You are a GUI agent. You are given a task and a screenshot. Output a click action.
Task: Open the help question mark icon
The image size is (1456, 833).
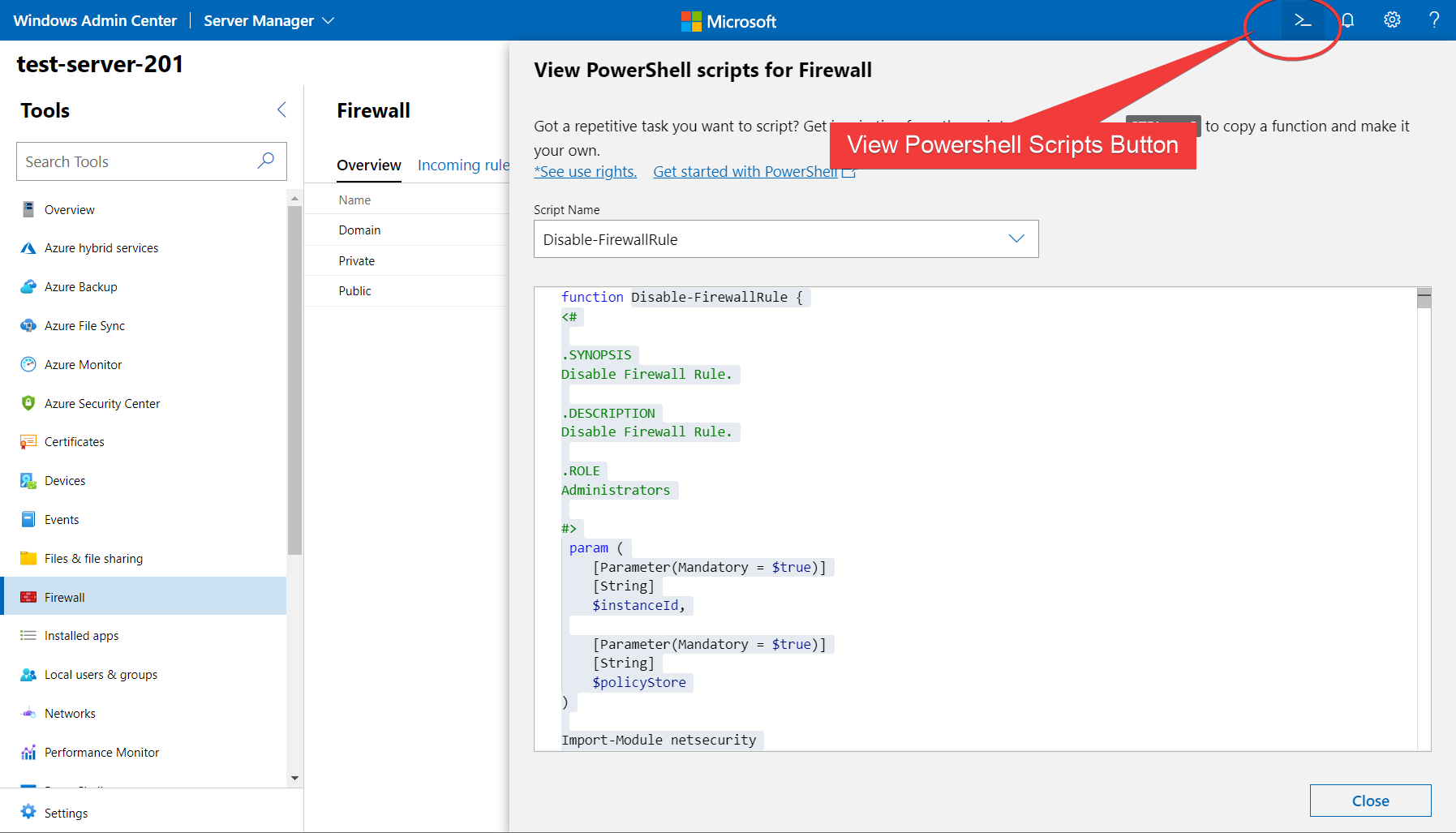click(1434, 20)
